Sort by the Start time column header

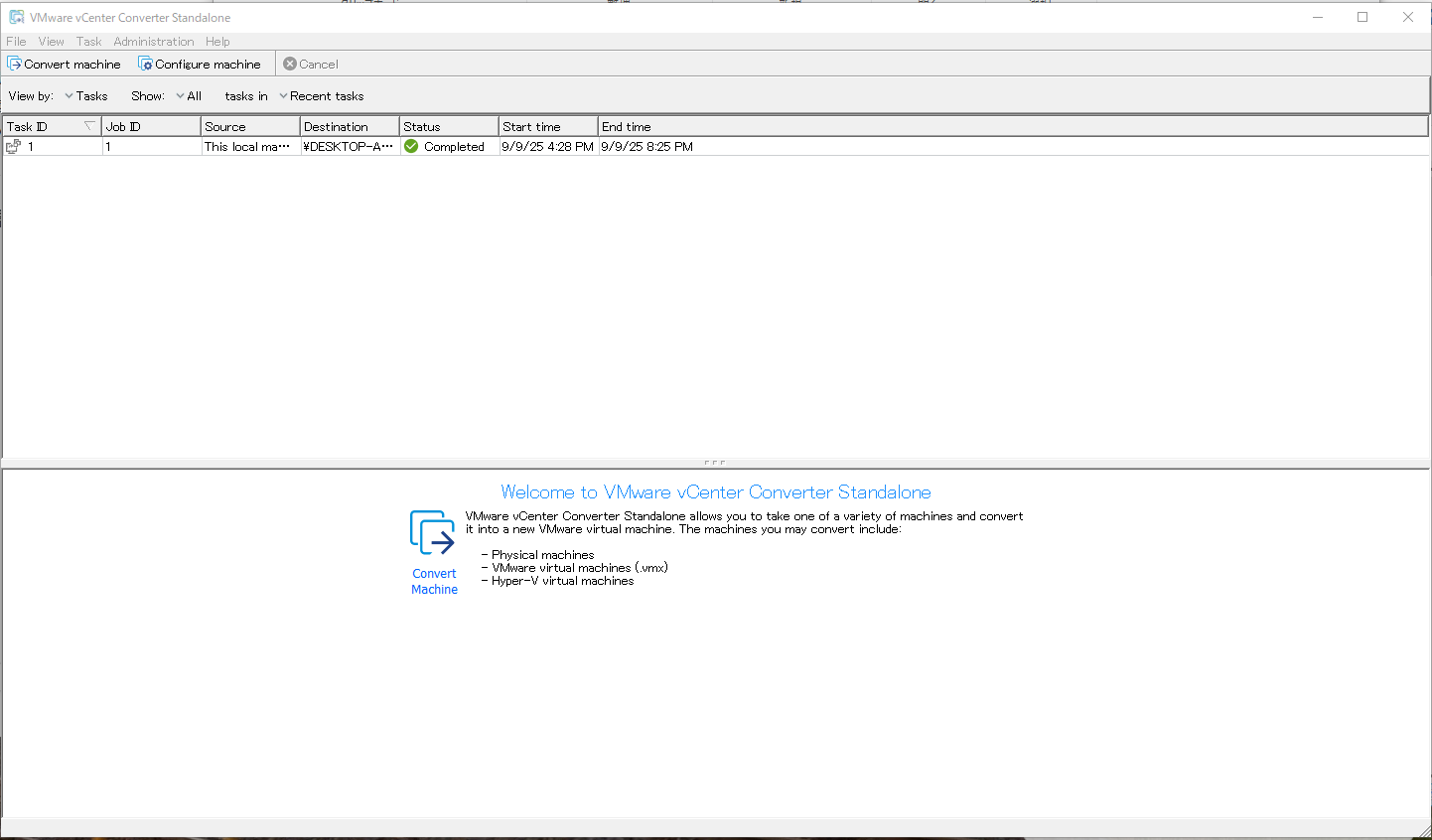pos(547,127)
